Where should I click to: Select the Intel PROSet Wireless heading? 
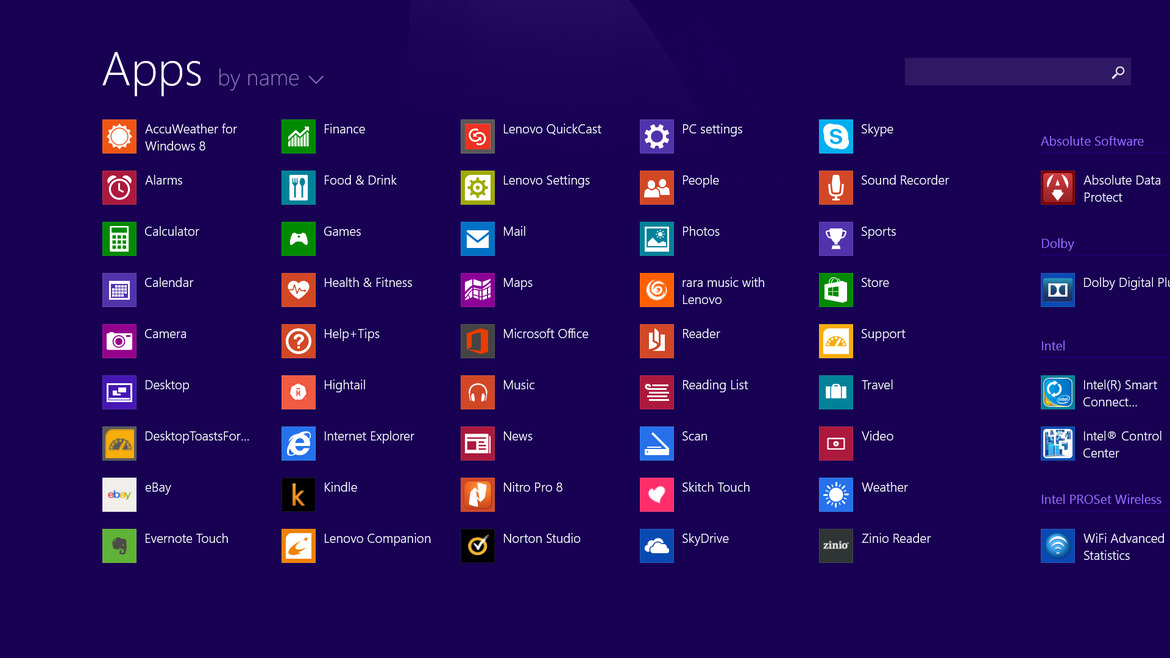(x=1101, y=500)
